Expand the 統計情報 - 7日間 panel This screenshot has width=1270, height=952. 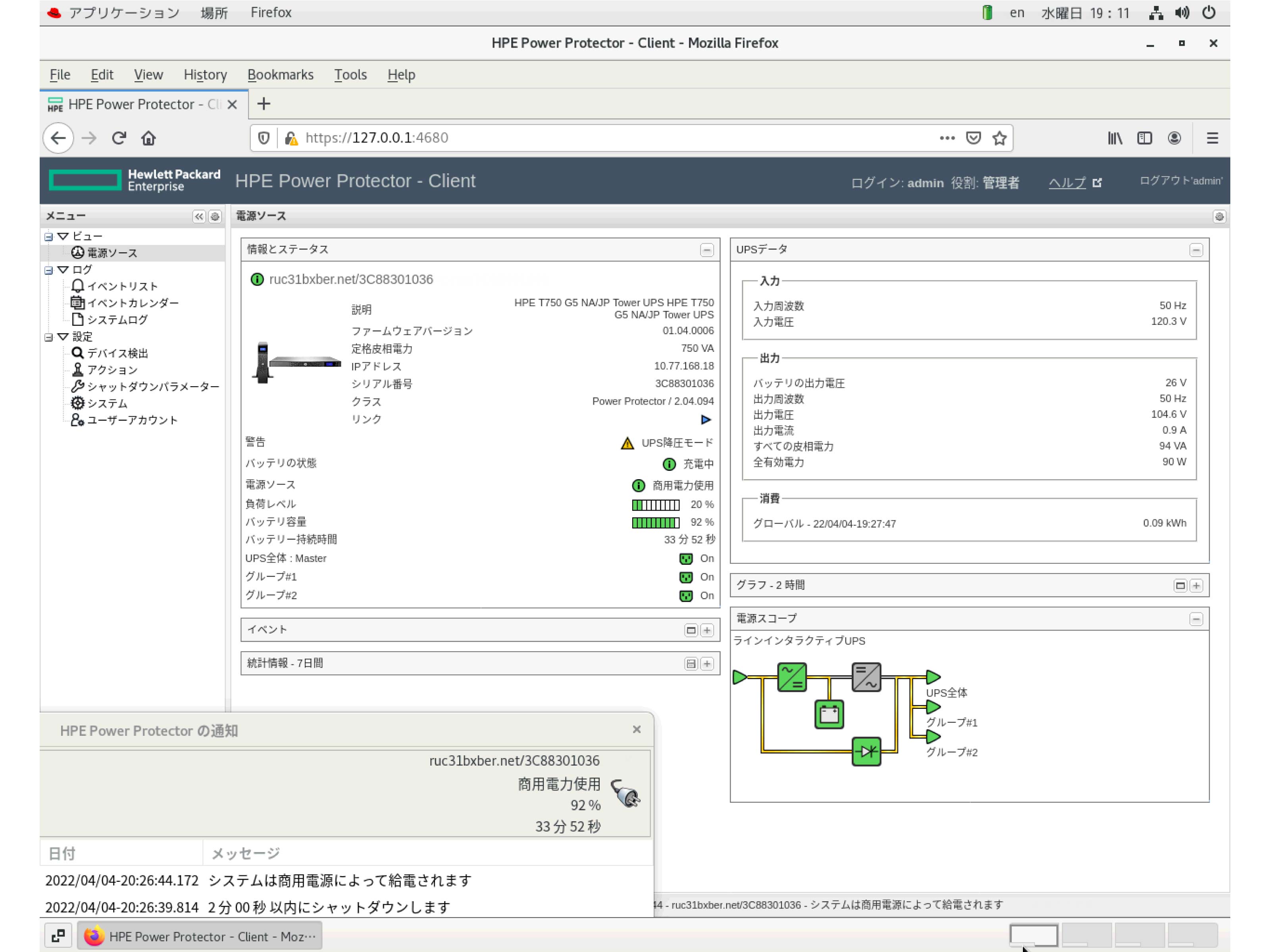[x=707, y=664]
